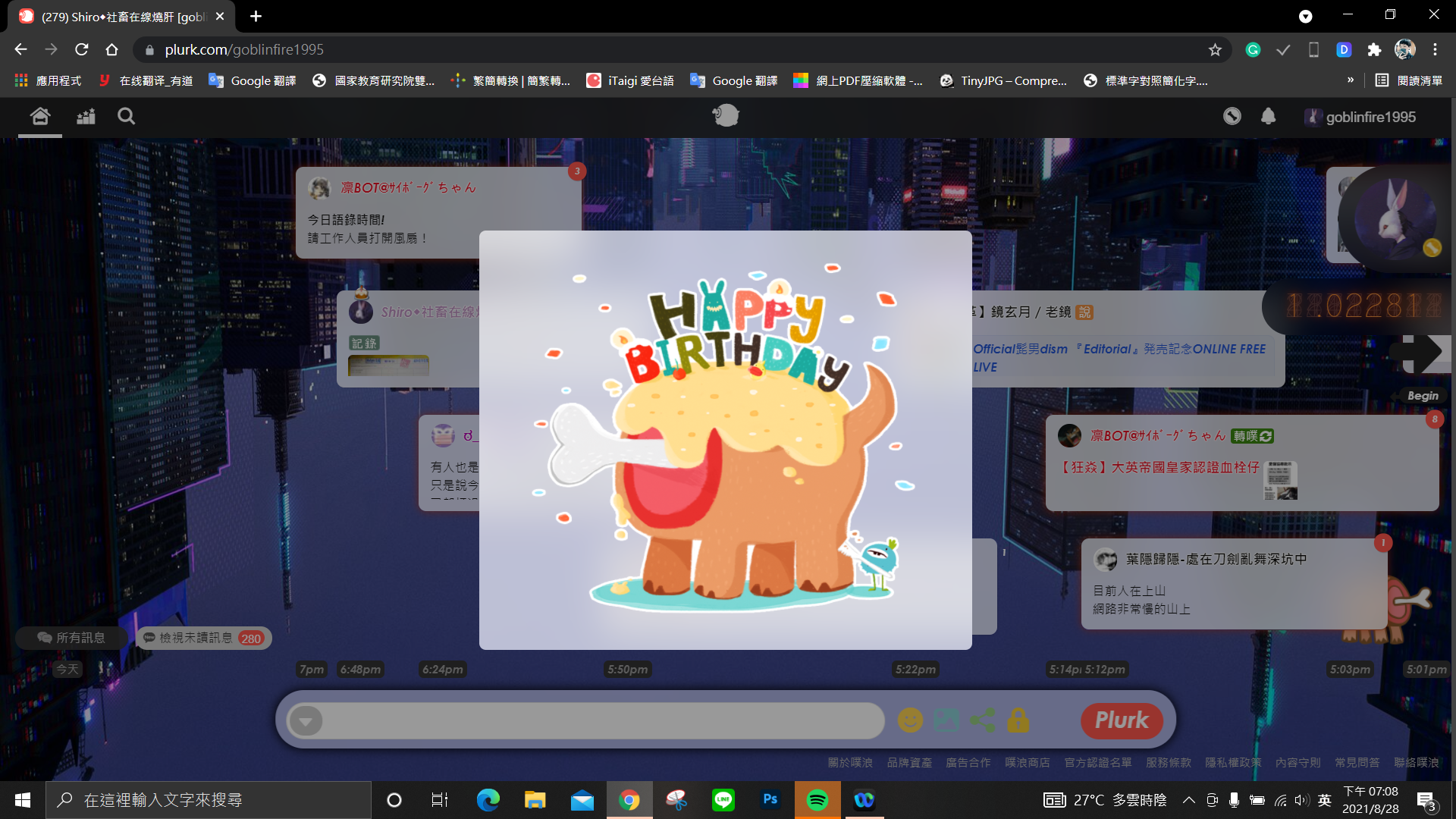
Task: View unread messages via 檢視未讀訊息
Action: [203, 638]
